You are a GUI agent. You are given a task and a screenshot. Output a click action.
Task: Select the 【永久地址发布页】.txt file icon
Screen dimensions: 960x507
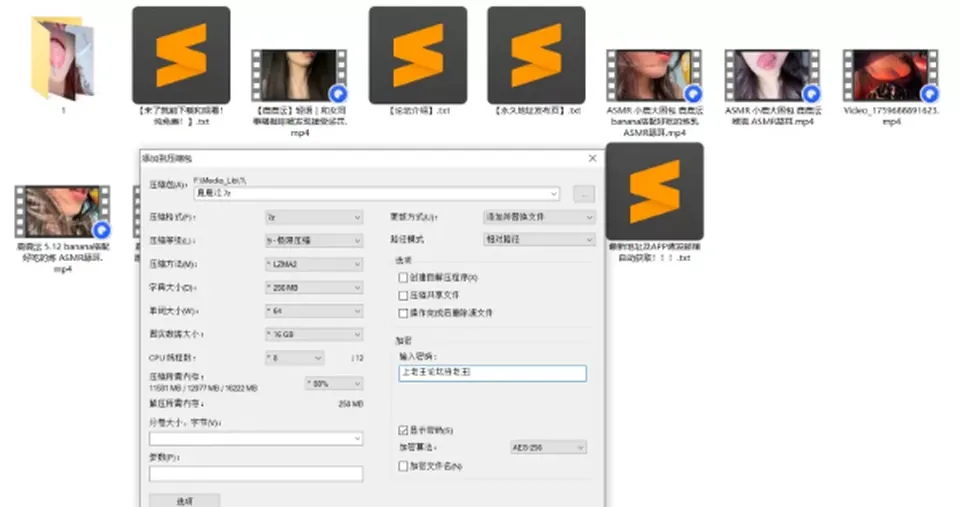point(536,55)
